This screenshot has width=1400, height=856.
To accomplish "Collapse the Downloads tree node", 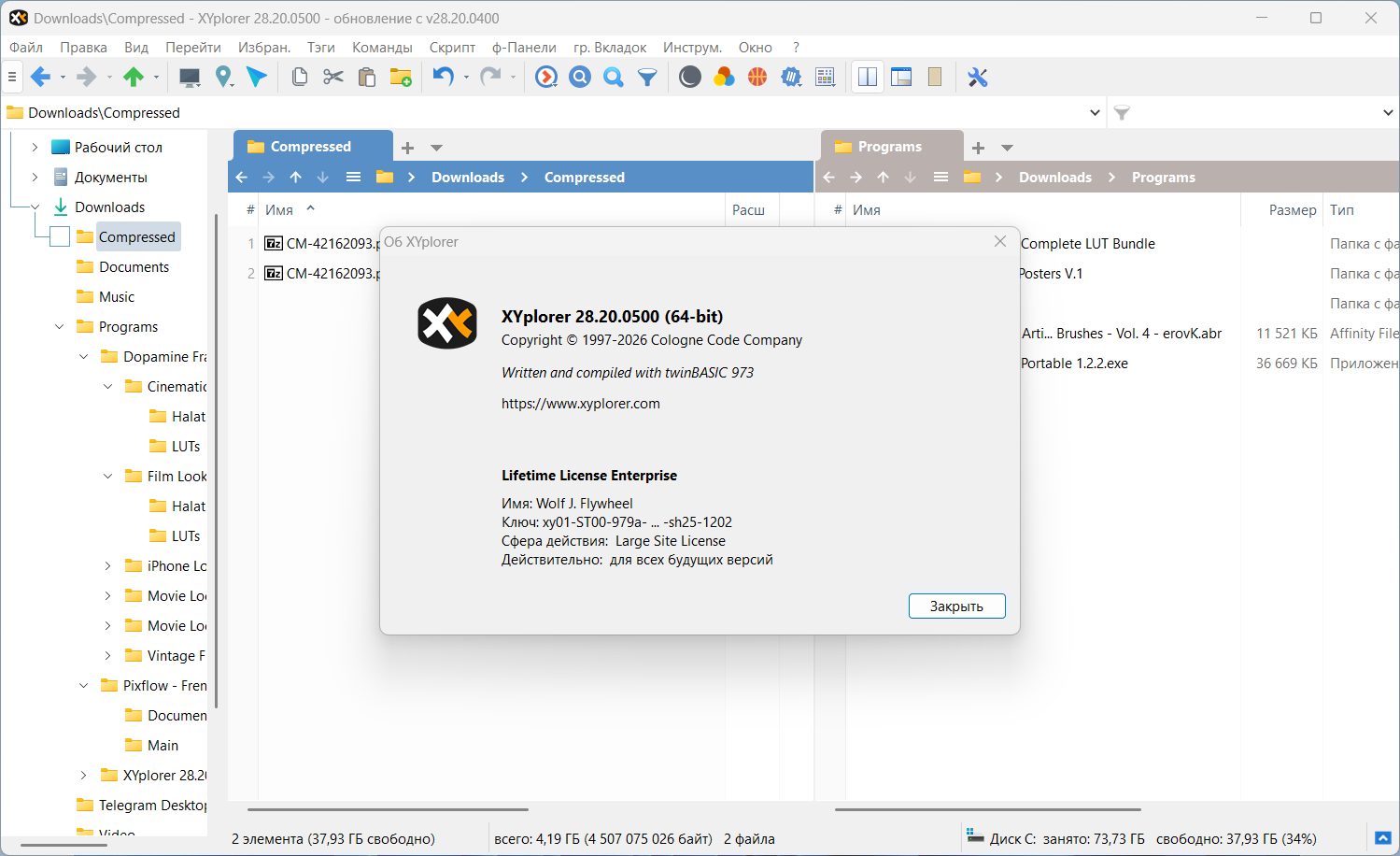I will 35,207.
